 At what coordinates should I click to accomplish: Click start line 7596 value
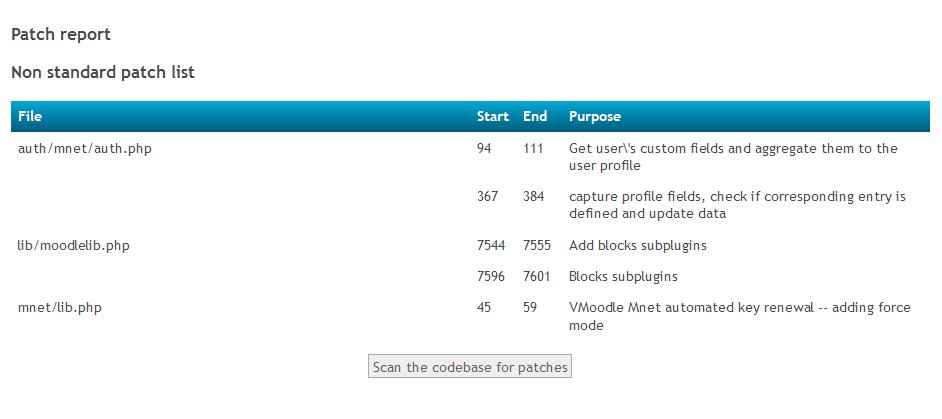[x=491, y=277]
